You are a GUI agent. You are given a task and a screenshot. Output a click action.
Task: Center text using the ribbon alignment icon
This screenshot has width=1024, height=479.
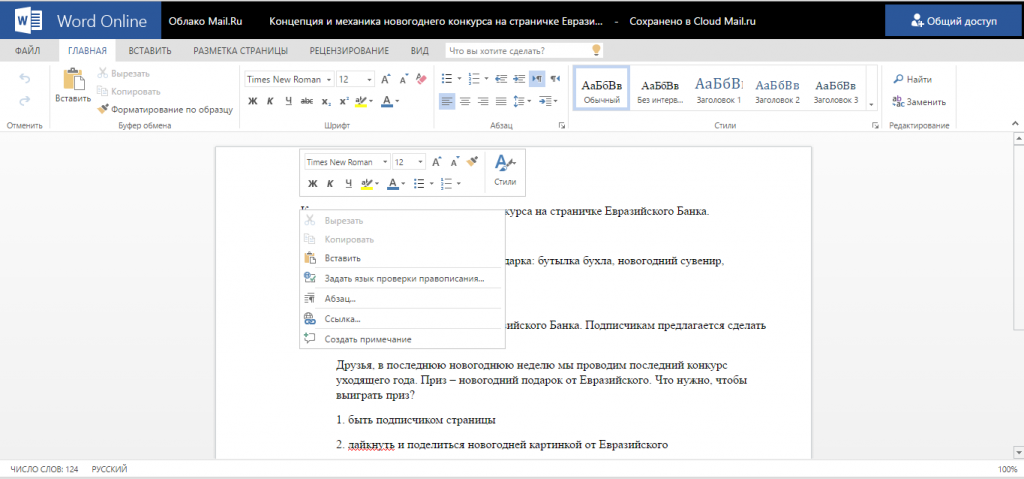coord(465,101)
